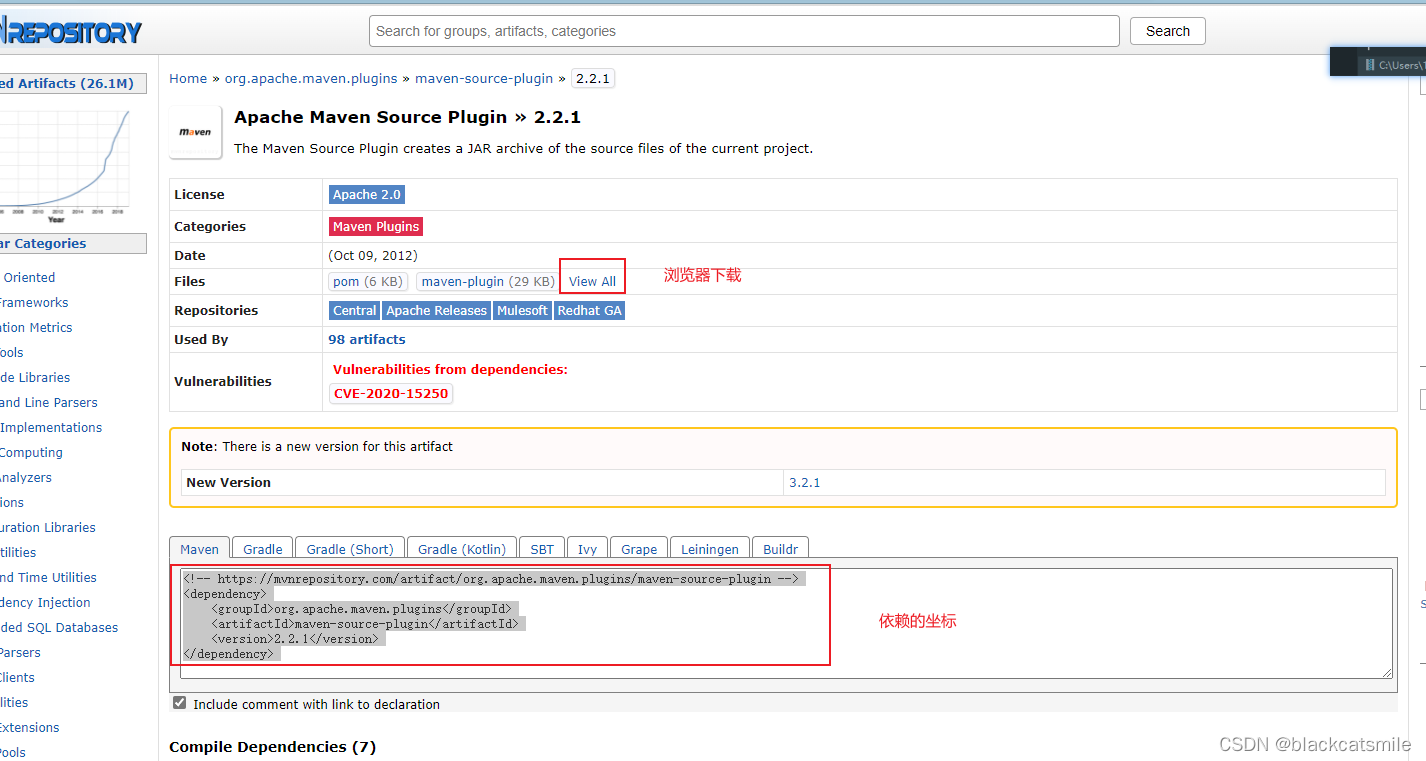Image resolution: width=1426 pixels, height=761 pixels.
Task: Open Dependency Injection sidebar category
Action: click(x=45, y=602)
